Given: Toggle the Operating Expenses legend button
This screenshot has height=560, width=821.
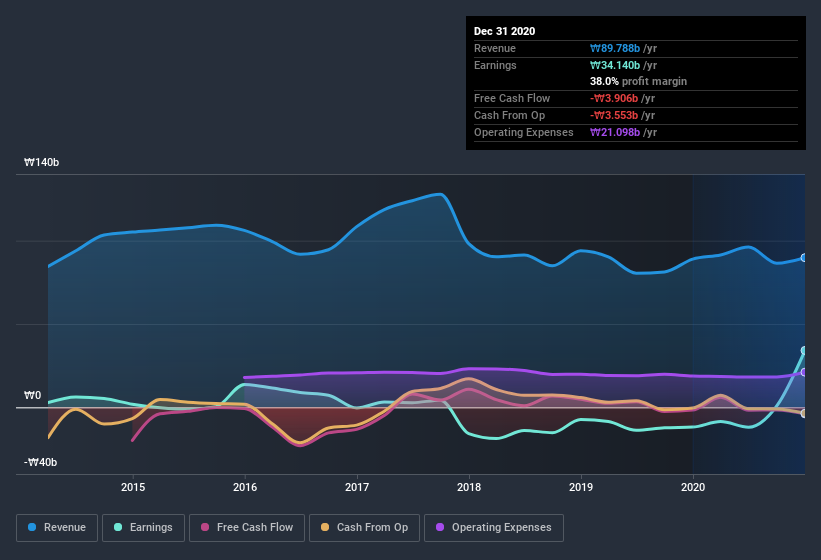Looking at the screenshot, I should (x=494, y=528).
